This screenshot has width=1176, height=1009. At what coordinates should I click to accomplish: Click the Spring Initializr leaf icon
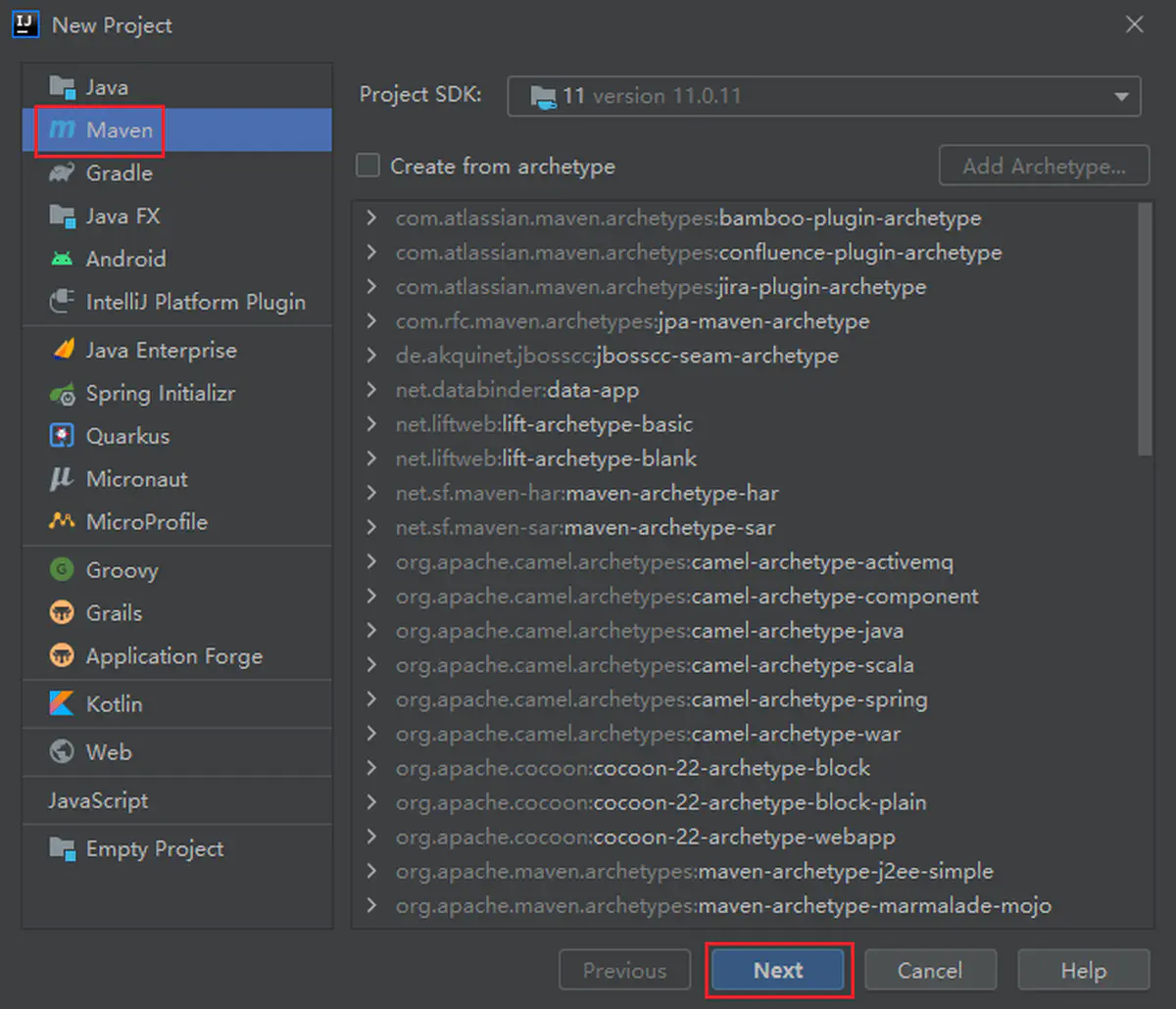(62, 394)
